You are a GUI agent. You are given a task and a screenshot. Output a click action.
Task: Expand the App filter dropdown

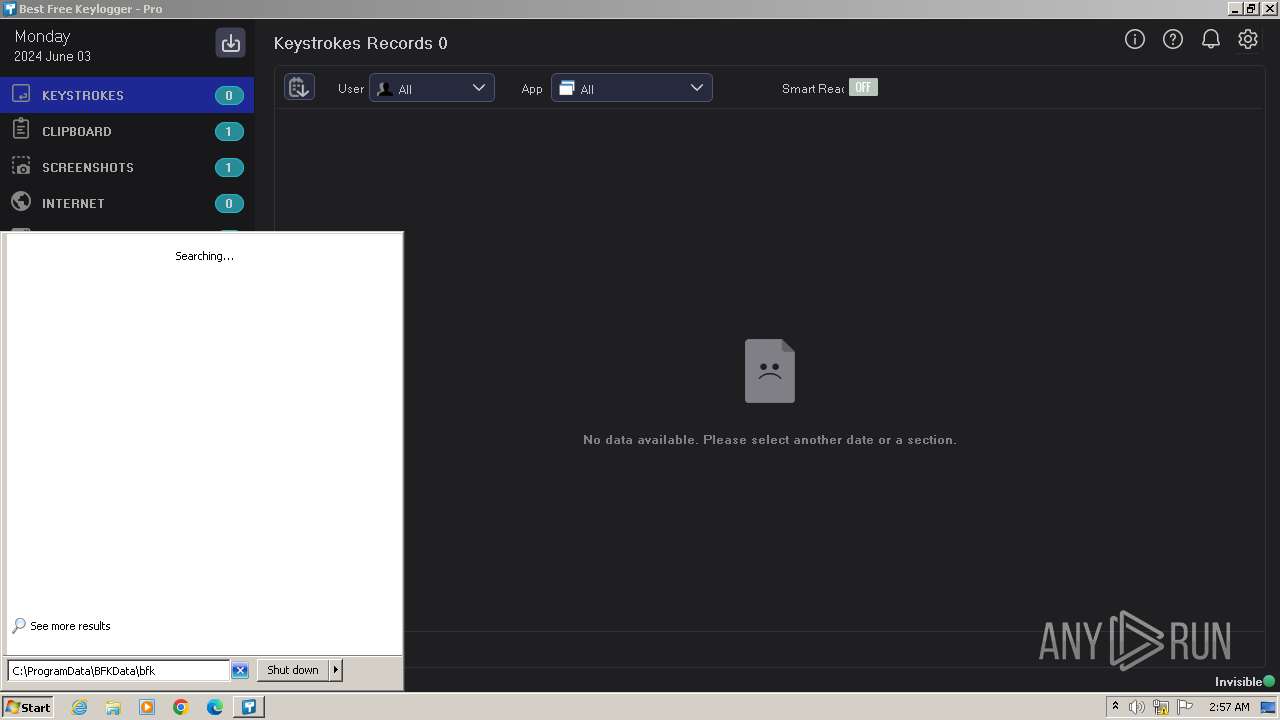(x=632, y=88)
